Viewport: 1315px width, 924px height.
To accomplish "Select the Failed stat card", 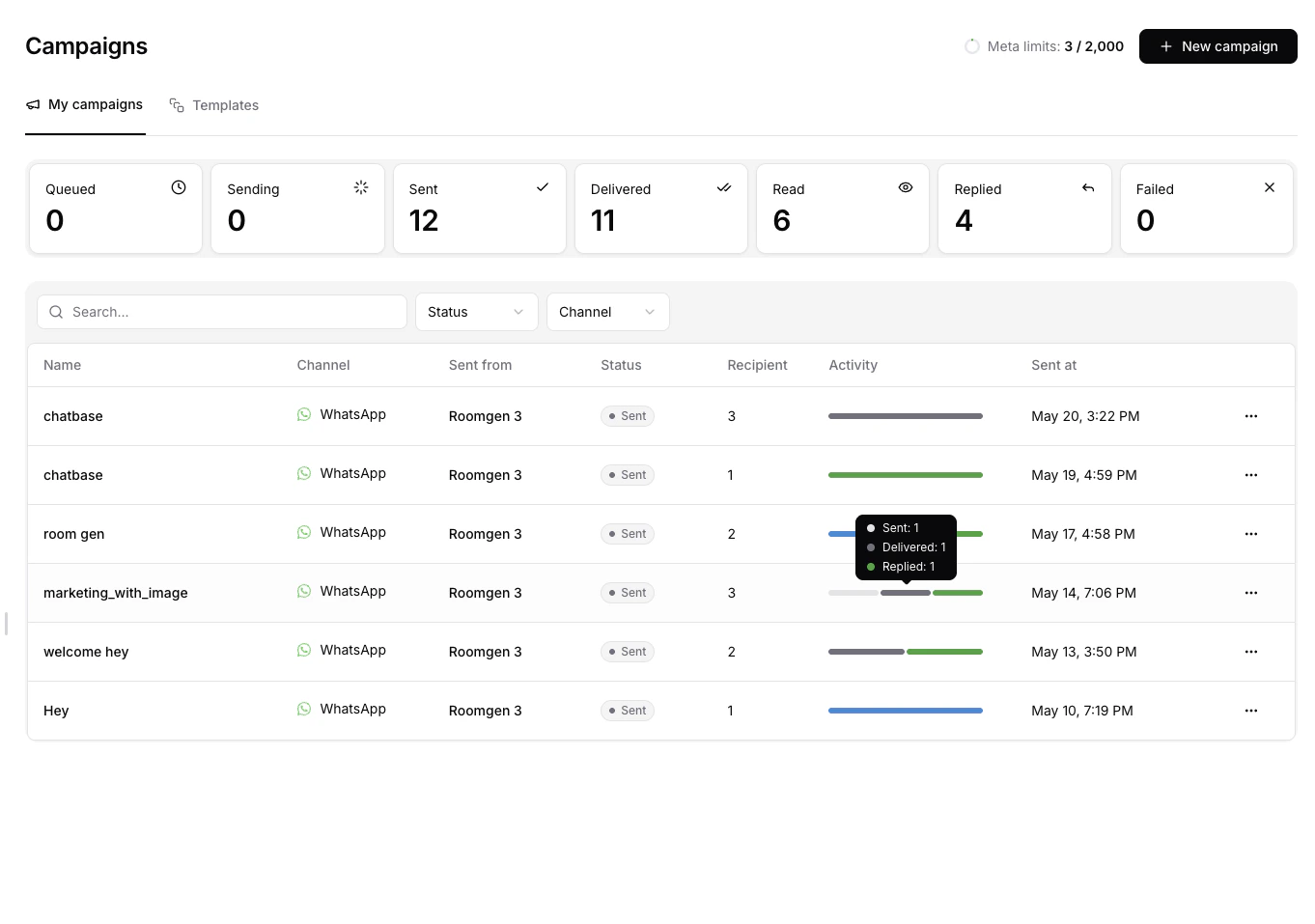I will coord(1207,209).
